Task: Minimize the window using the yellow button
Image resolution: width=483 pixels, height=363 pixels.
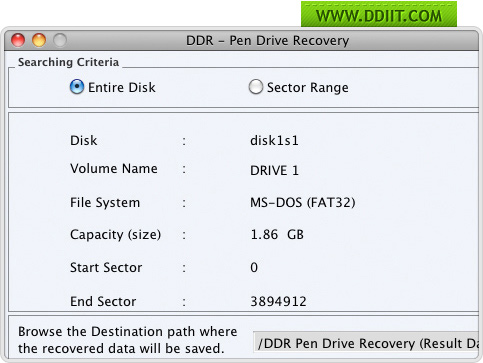Action: [x=39, y=40]
